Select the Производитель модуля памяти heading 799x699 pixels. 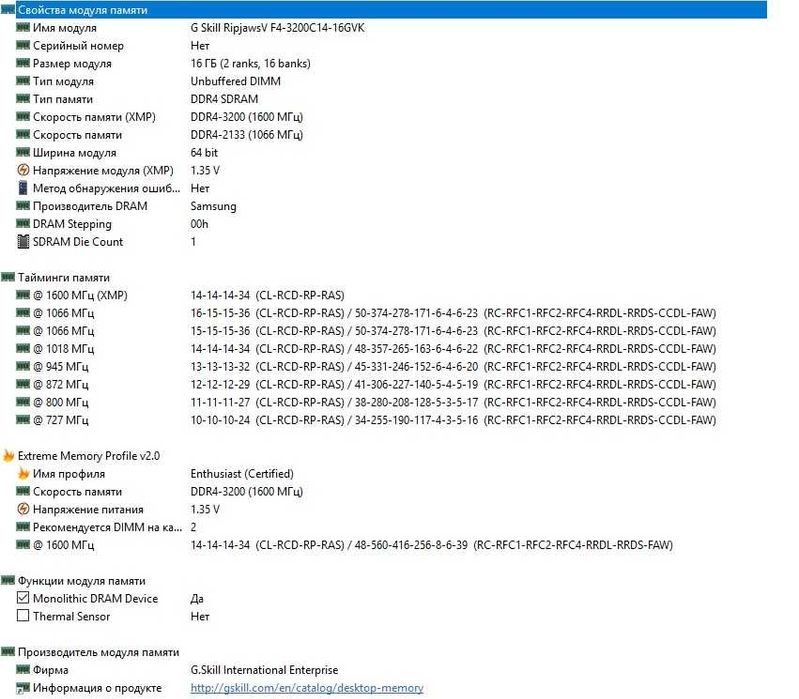click(x=98, y=652)
